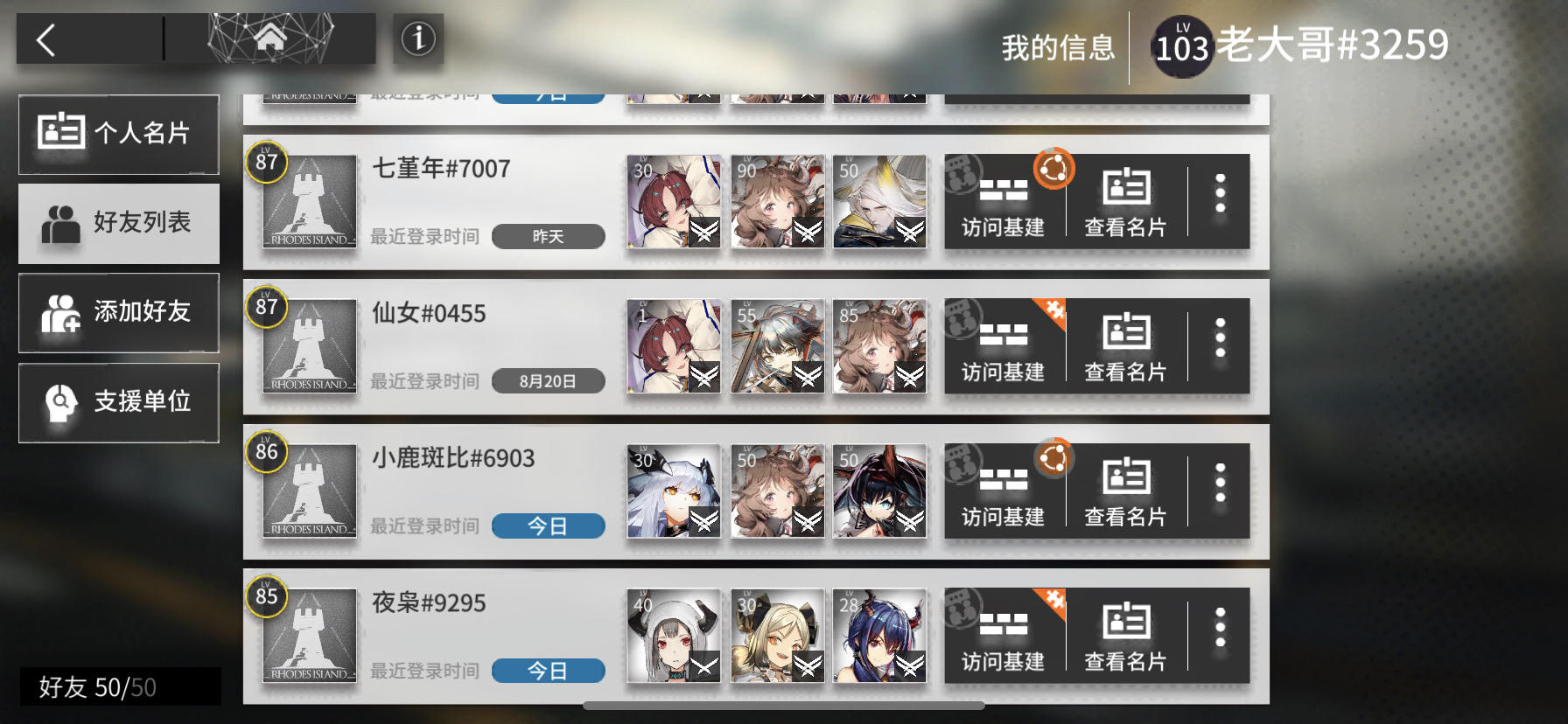The height and width of the screenshot is (724, 1568).
Task: Open avatar of 七堇年#7007
Action: pos(309,202)
